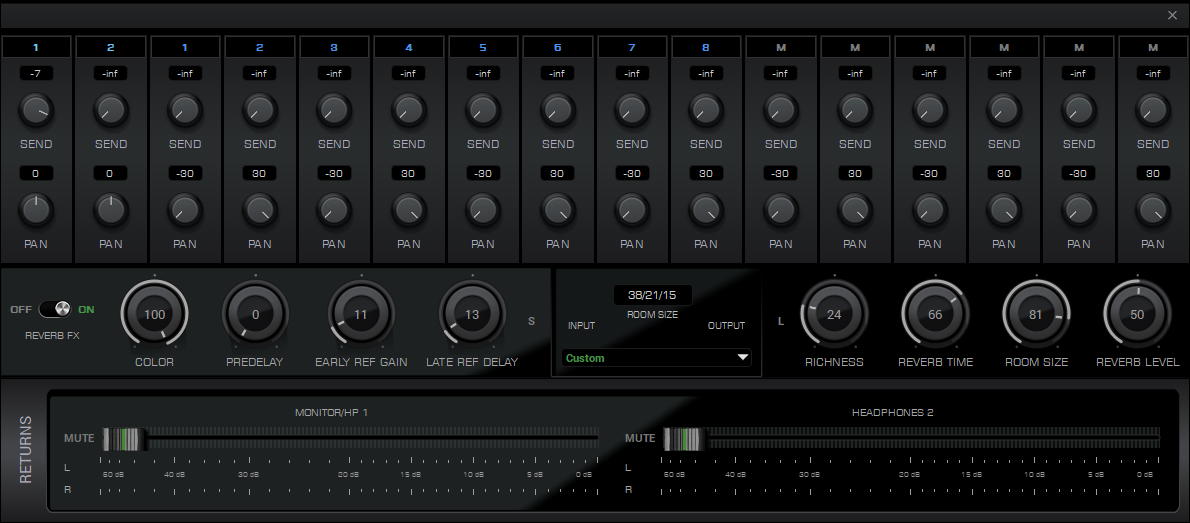
Task: Close the reverb mixer window
Action: 1173,15
